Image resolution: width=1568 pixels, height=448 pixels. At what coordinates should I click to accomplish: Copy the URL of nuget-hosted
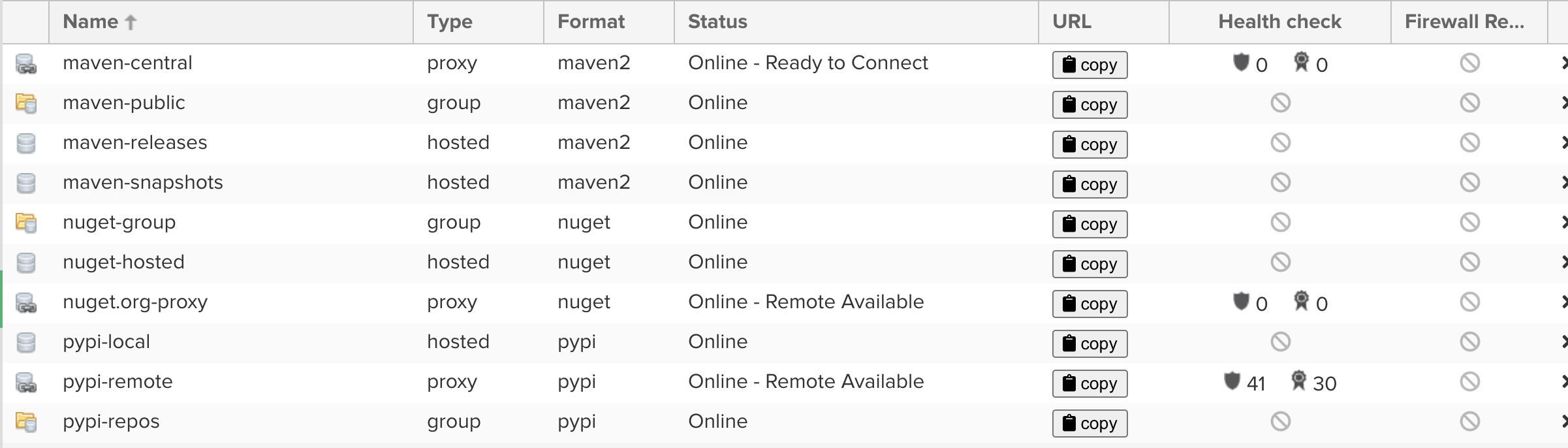click(1090, 264)
